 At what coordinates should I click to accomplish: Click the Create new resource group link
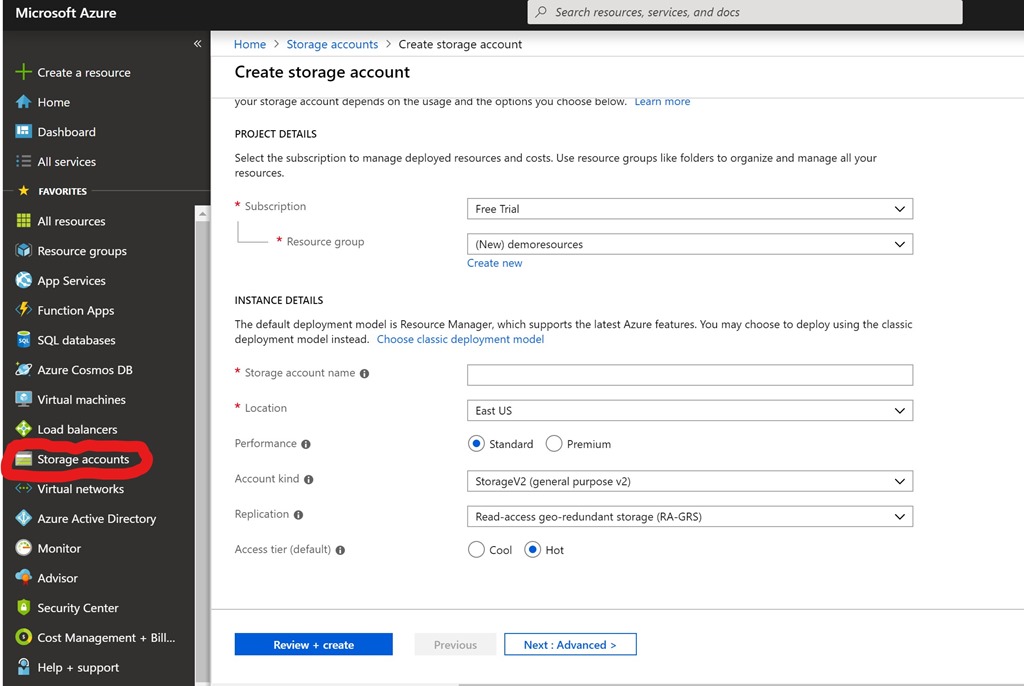pos(494,263)
